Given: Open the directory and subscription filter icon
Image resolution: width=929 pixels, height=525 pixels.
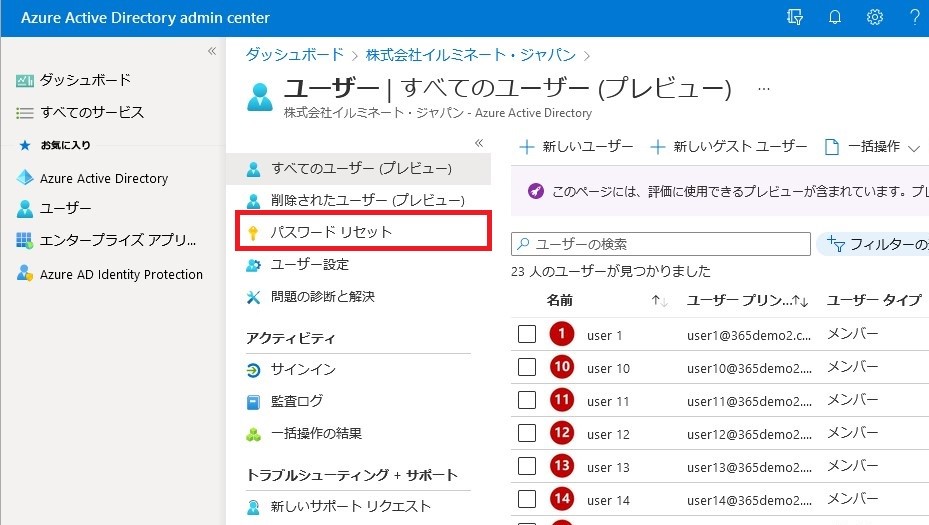Looking at the screenshot, I should click(795, 18).
